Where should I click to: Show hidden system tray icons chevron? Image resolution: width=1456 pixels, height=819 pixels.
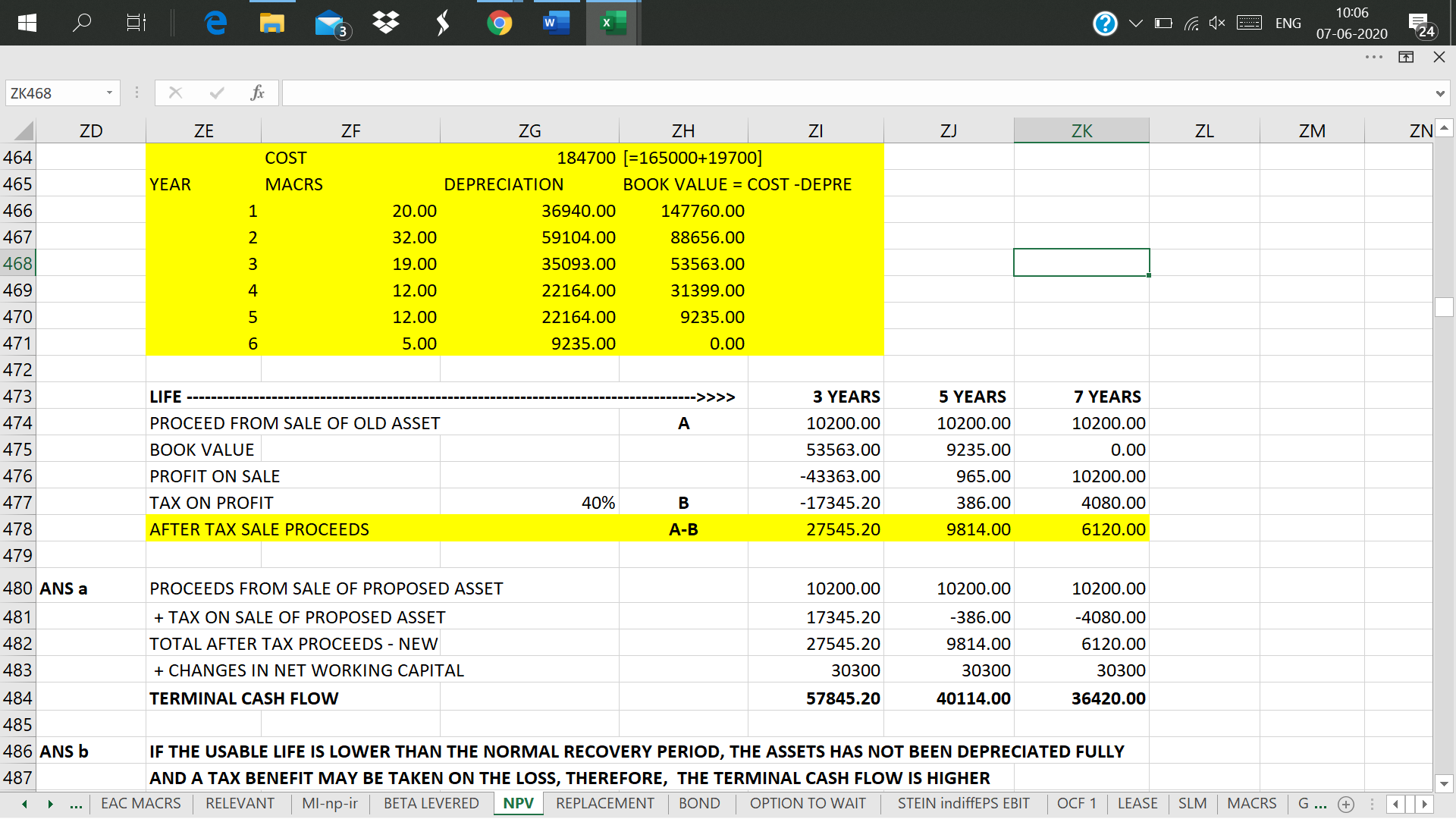tap(1135, 24)
